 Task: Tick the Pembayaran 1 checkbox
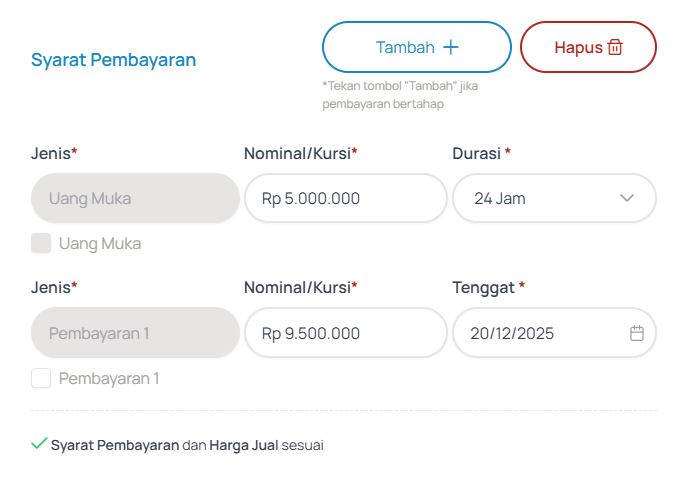pyautogui.click(x=41, y=378)
